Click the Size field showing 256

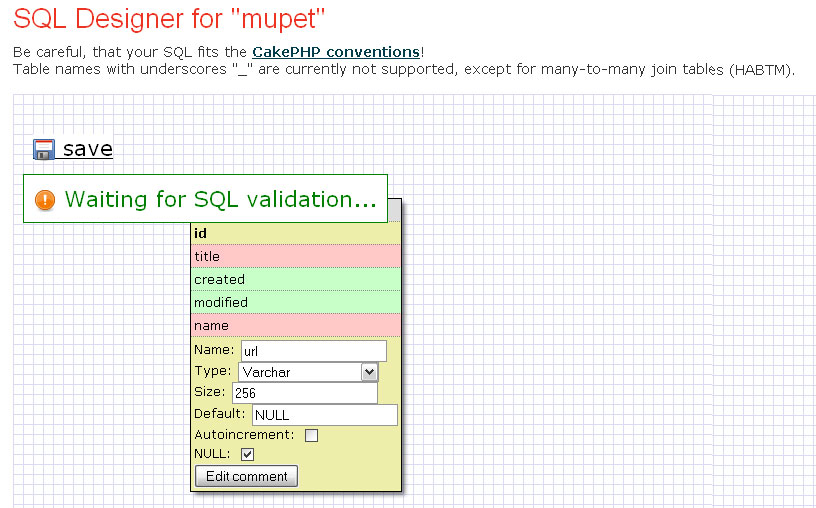pyautogui.click(x=304, y=393)
